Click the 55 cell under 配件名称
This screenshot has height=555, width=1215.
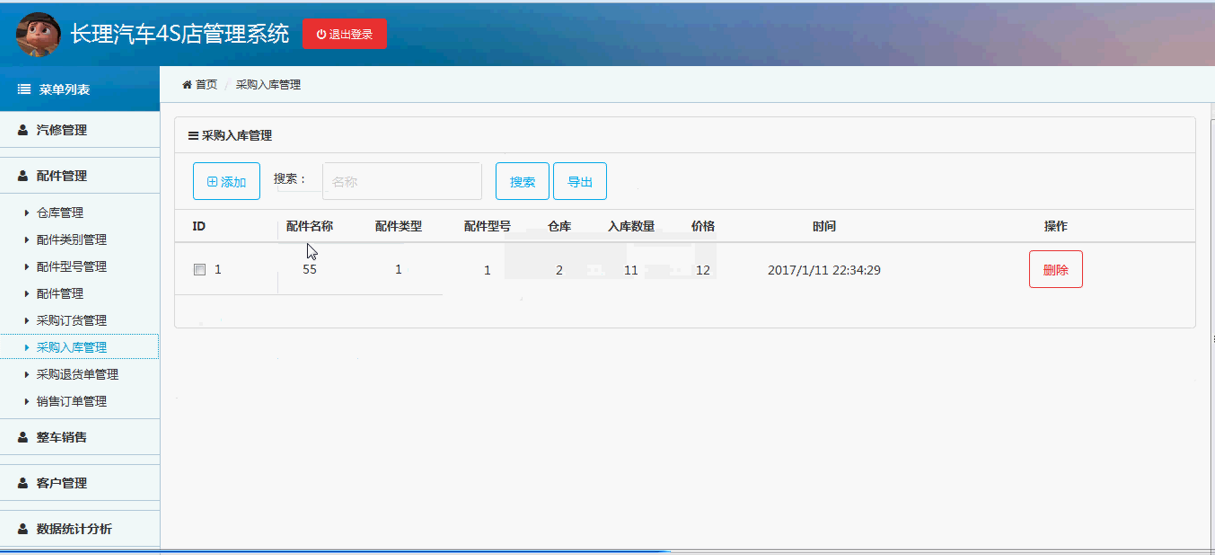pyautogui.click(x=310, y=270)
